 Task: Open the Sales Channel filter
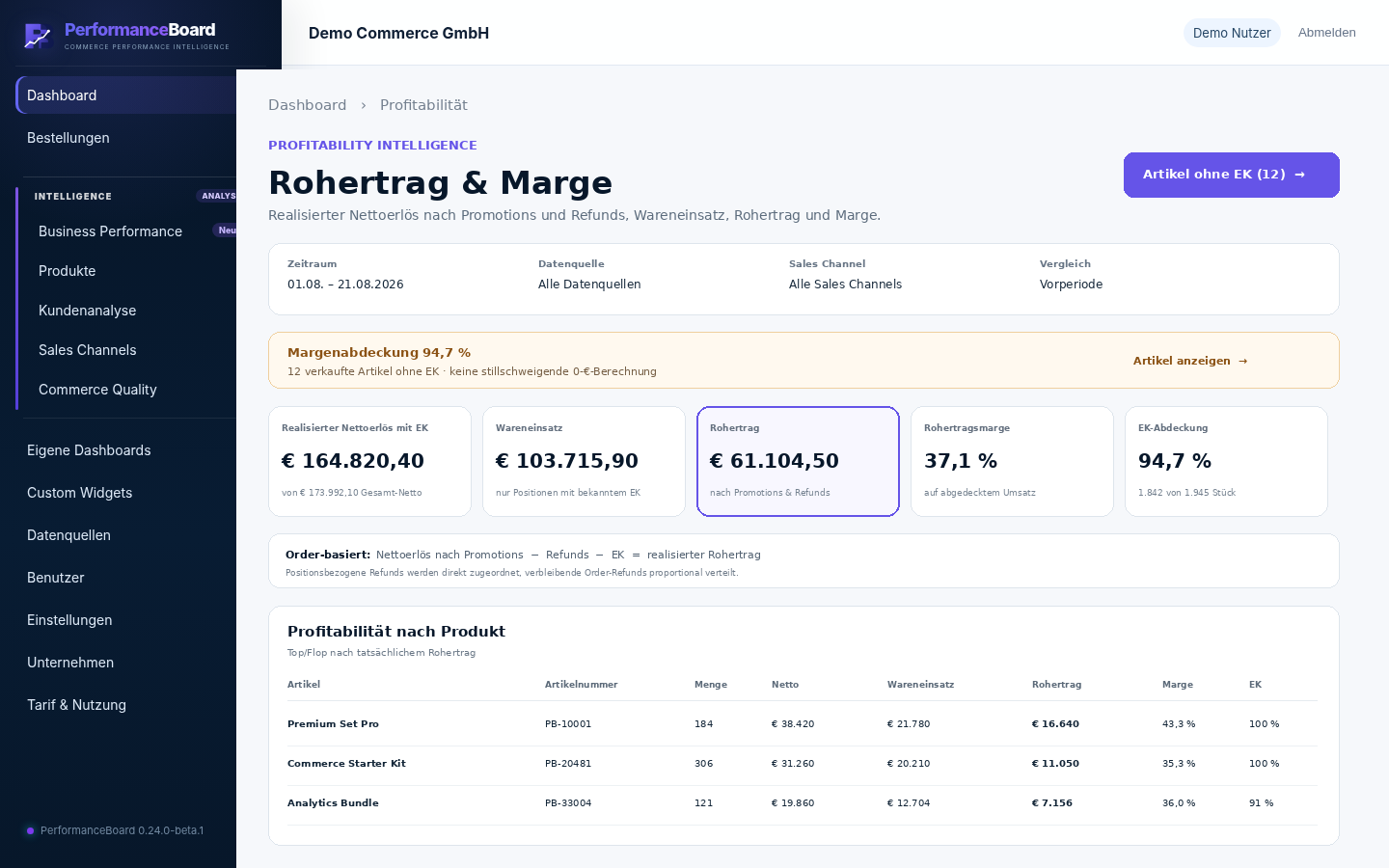pos(845,285)
